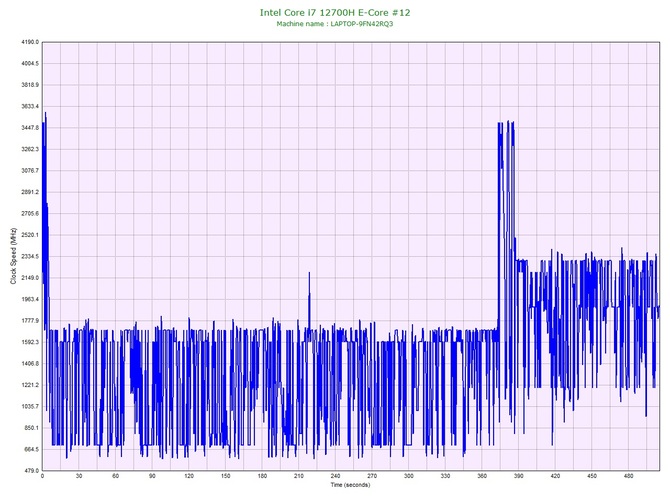Click the 240 seconds x-axis tick label
This screenshot has height=502, width=670.
pyautogui.click(x=335, y=476)
